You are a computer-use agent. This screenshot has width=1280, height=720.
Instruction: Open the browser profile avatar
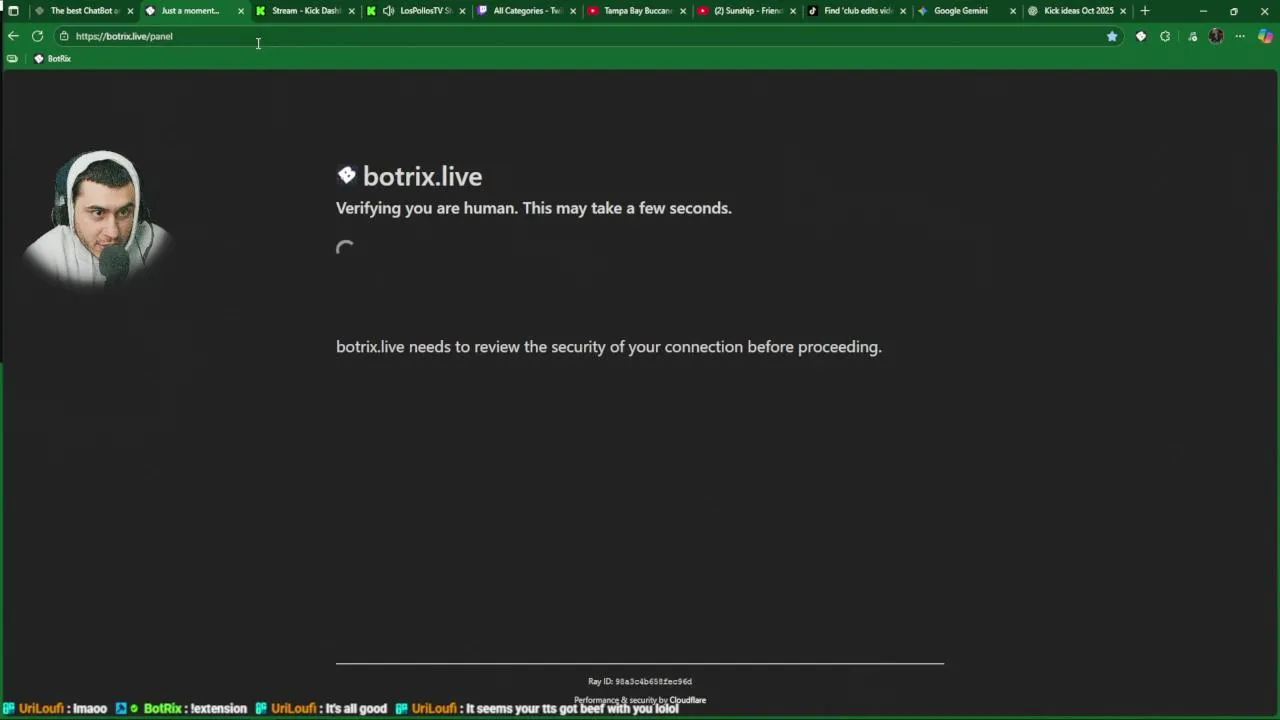(1216, 36)
